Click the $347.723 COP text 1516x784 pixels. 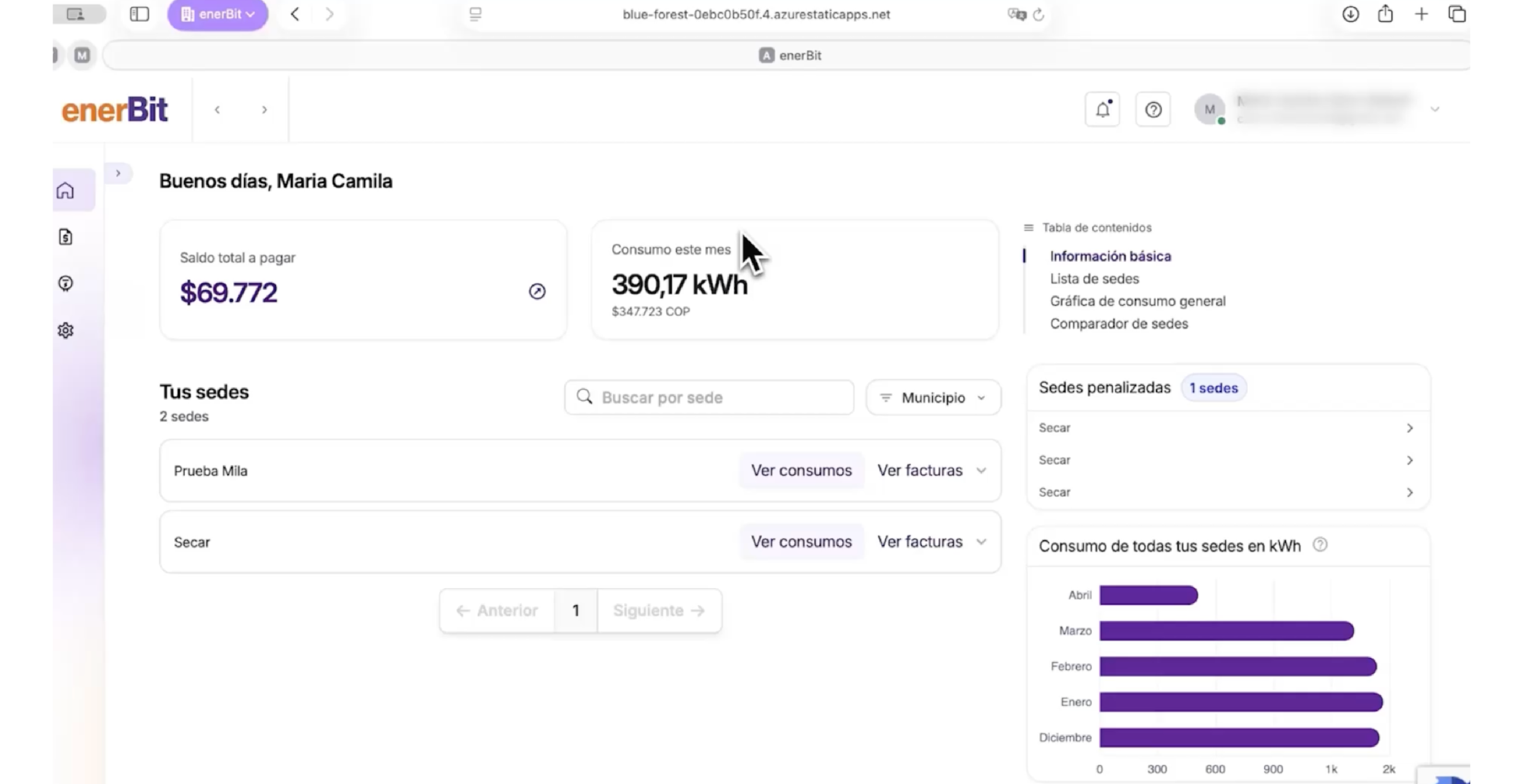tap(651, 311)
